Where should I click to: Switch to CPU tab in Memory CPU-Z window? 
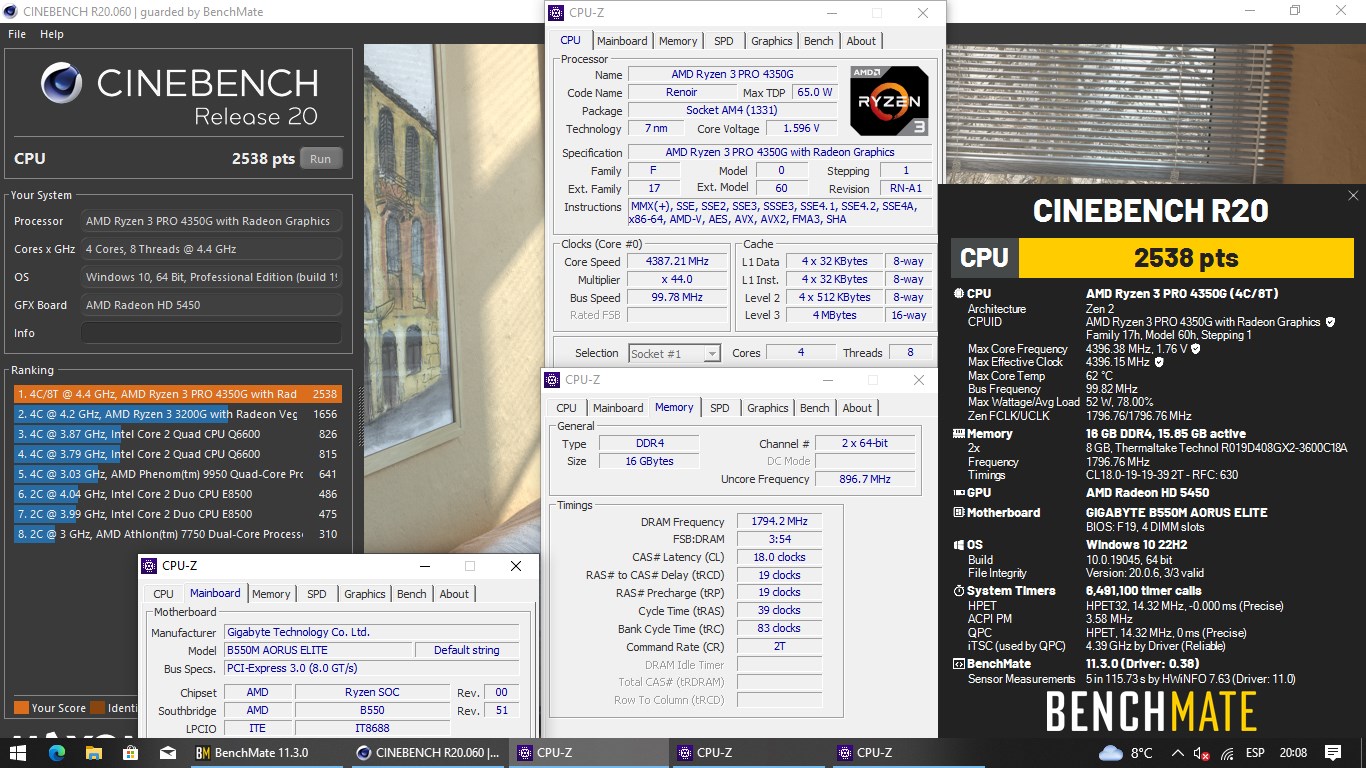(x=566, y=408)
